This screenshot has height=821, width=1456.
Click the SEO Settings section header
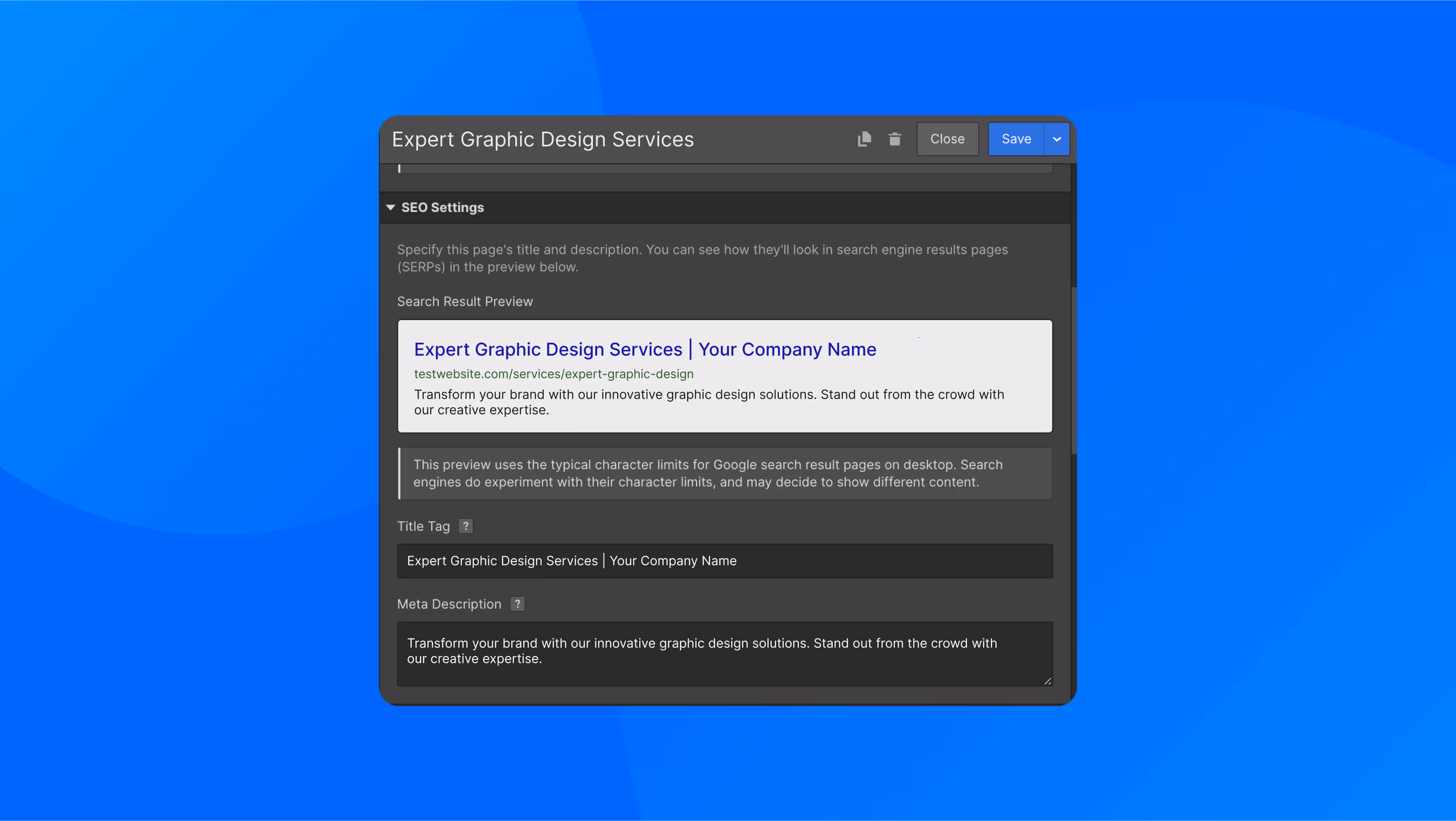(x=442, y=207)
